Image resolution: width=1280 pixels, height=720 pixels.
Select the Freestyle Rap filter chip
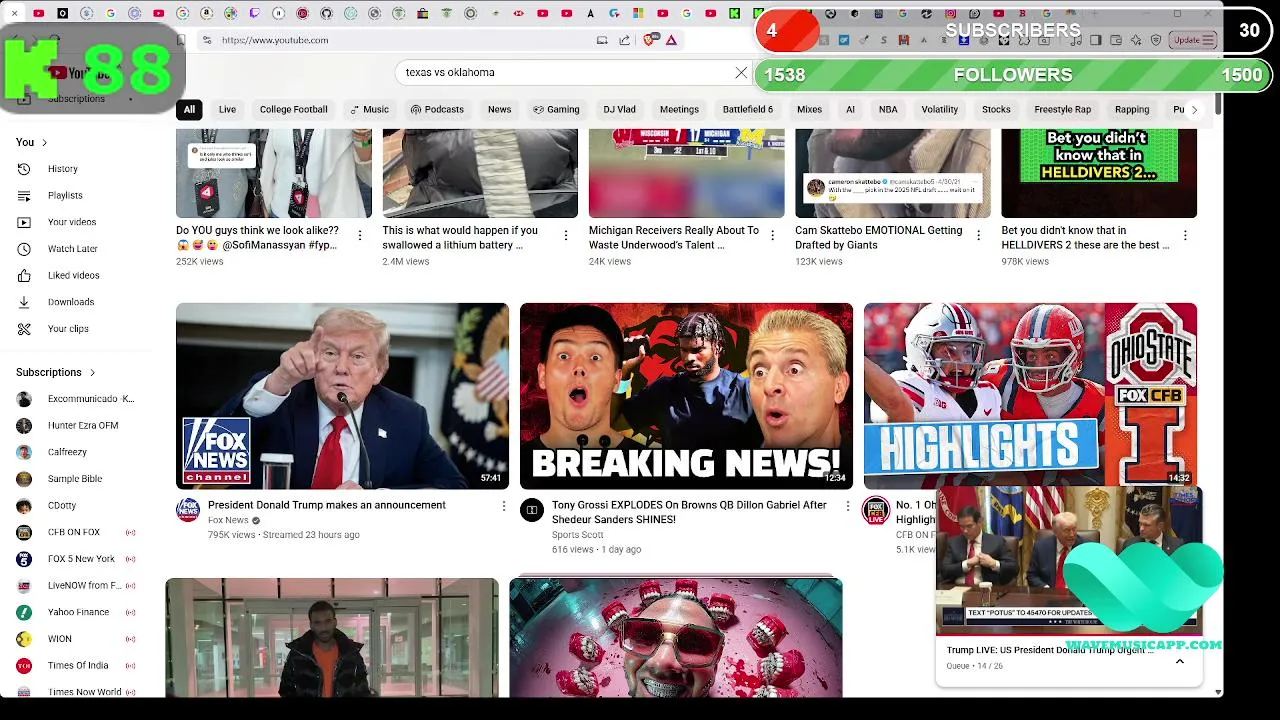coord(1062,109)
